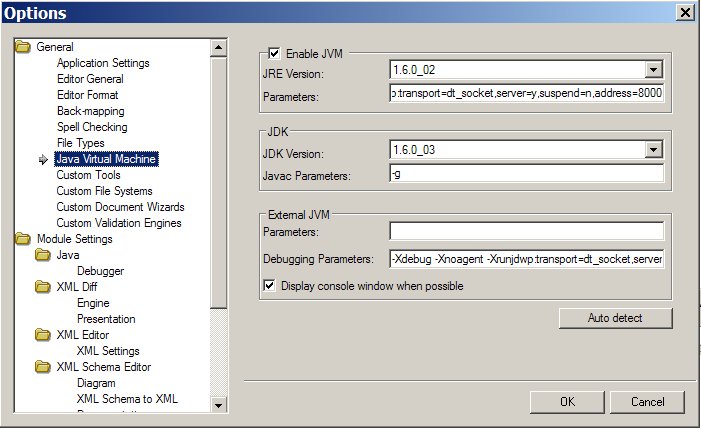This screenshot has width=701, height=430.
Task: Click the External JVM Parameters field
Action: point(526,232)
